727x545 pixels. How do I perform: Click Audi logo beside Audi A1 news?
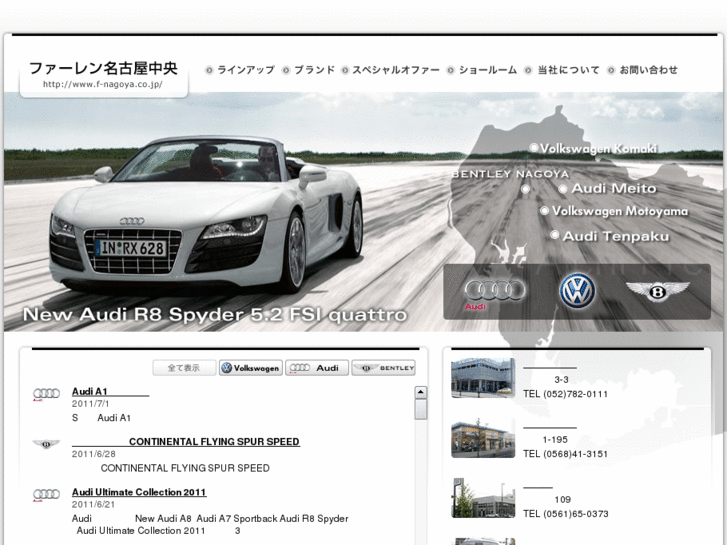46,395
